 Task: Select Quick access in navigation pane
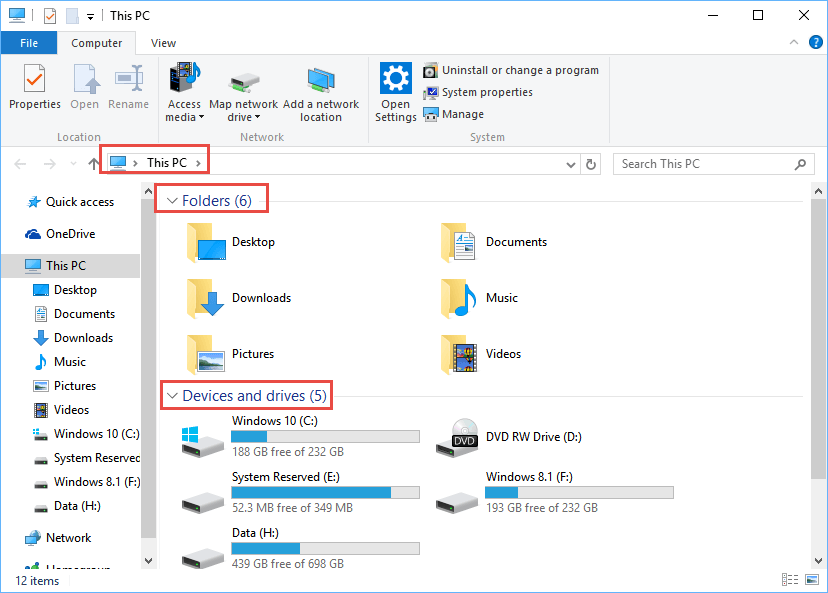70,202
